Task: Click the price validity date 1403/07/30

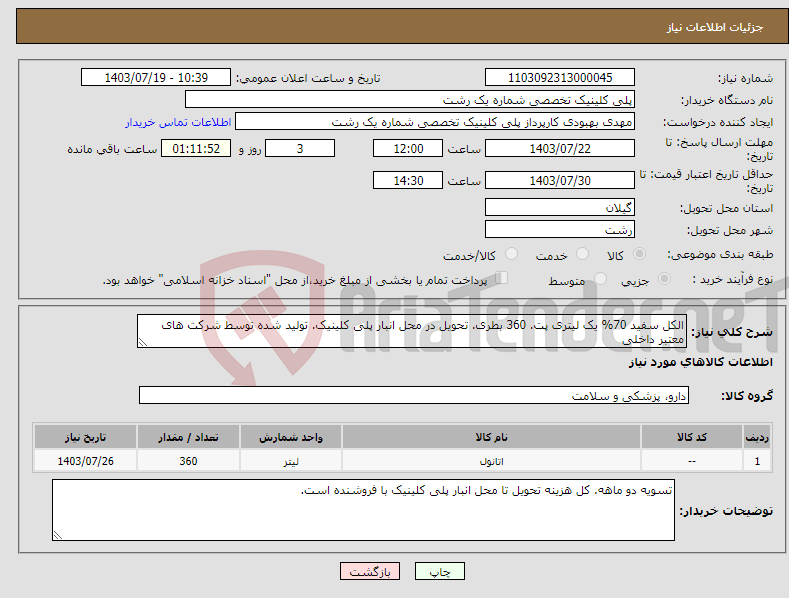Action: 560,180
